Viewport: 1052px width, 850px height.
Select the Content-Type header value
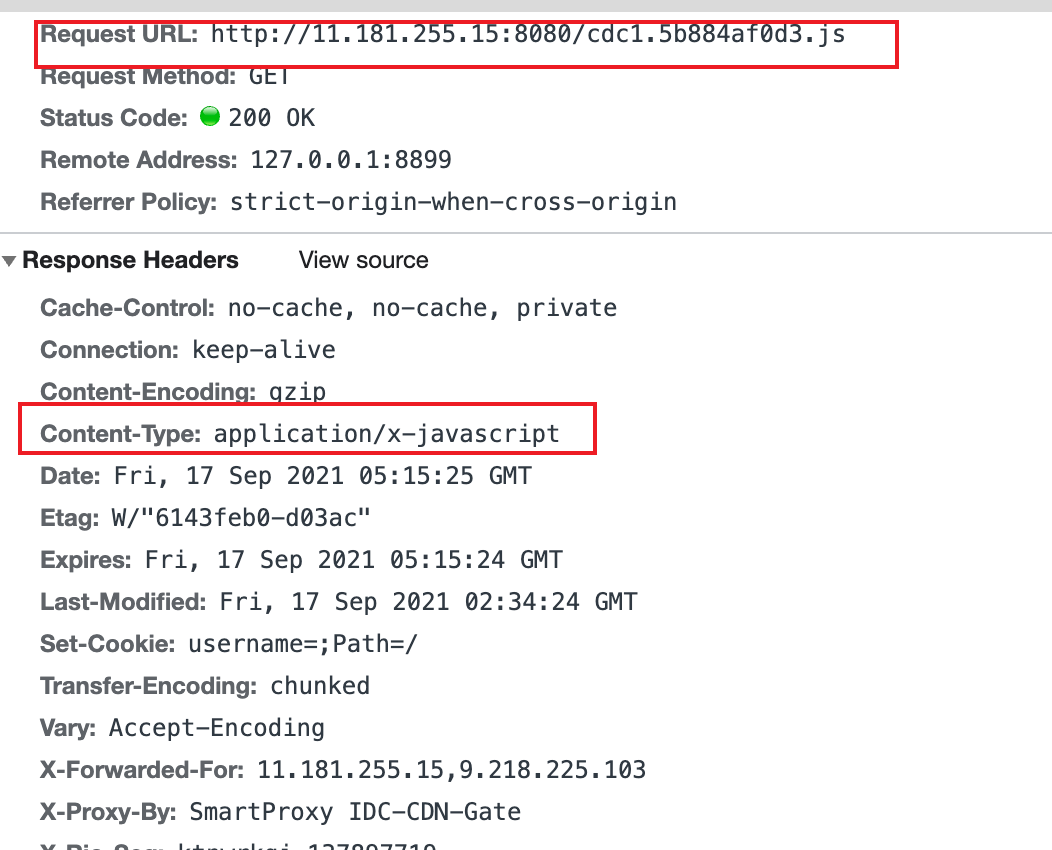386,434
